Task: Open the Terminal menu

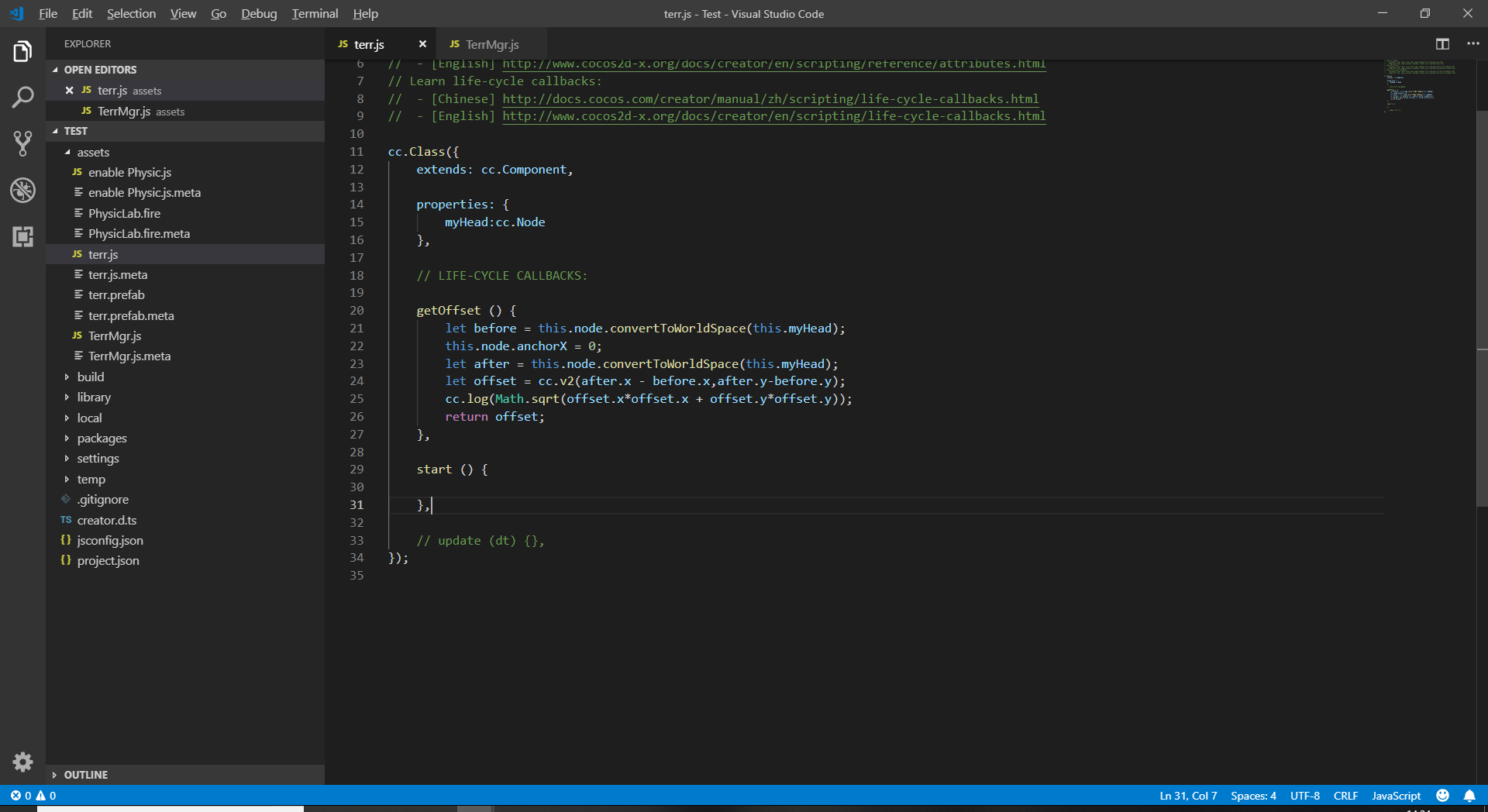Action: (x=315, y=14)
